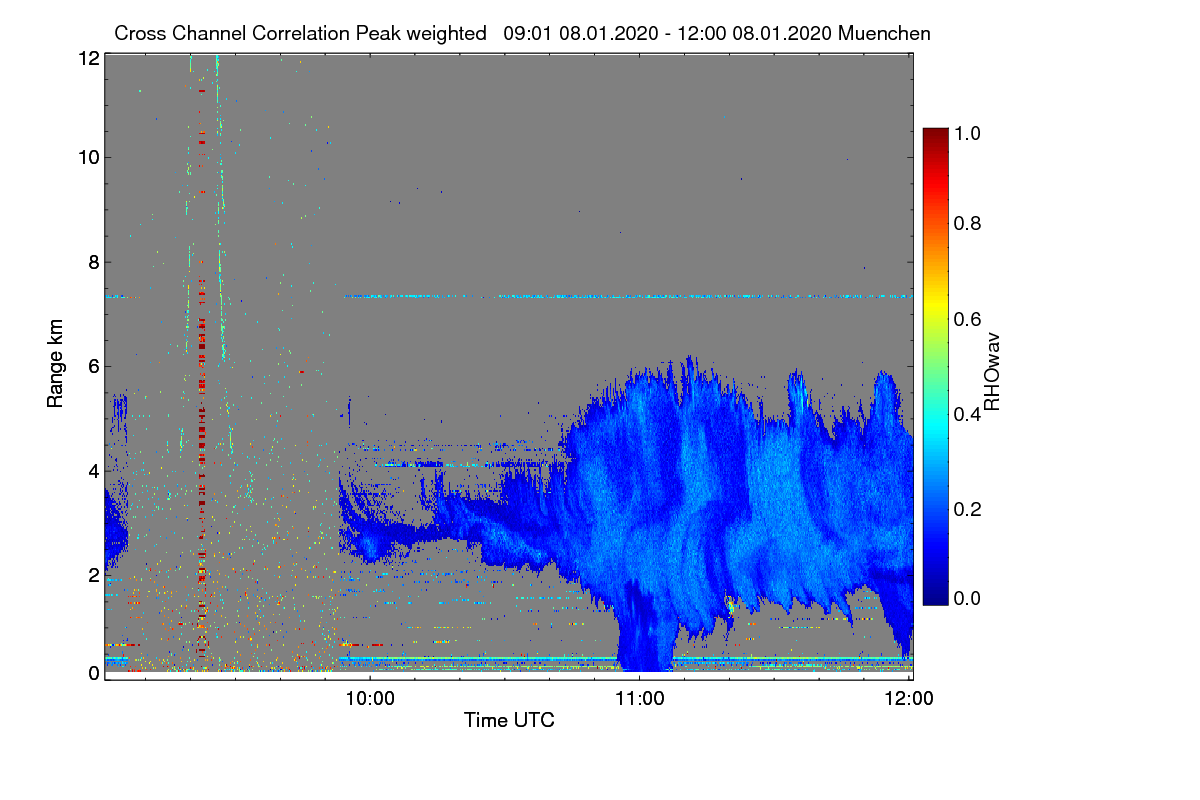Click the y-axis tick label '4'
1200x800 pixels.
pyautogui.click(x=93, y=470)
